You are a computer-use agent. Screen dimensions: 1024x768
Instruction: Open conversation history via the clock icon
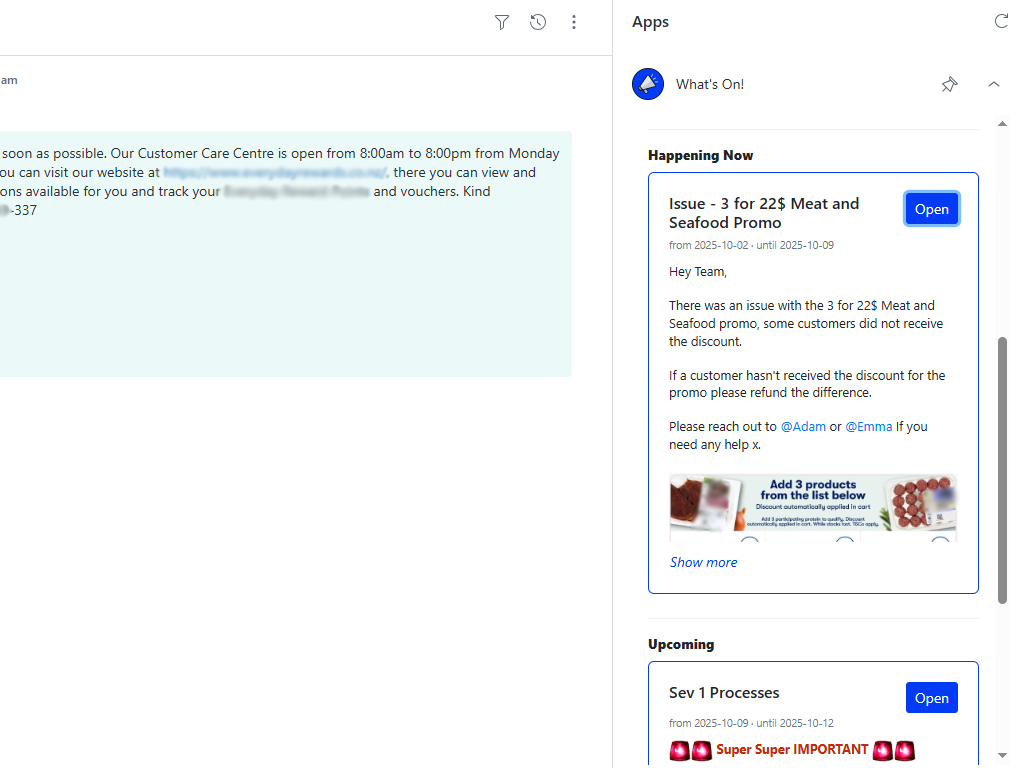click(538, 22)
